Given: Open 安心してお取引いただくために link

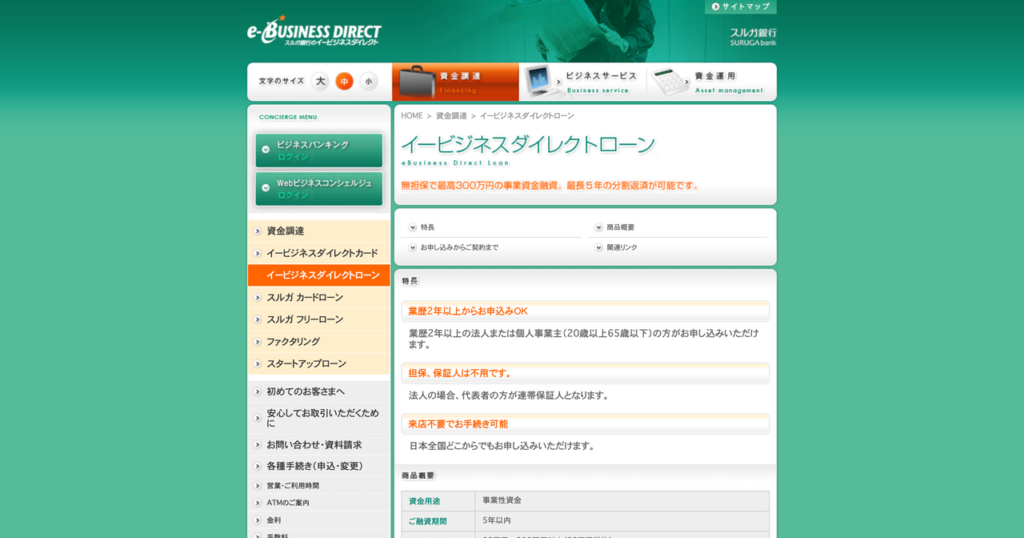Looking at the screenshot, I should point(319,418).
